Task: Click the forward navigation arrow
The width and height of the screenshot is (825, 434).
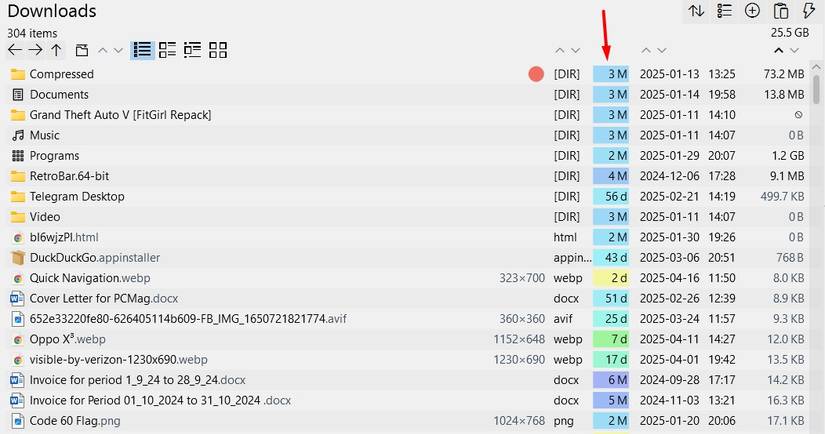Action: point(35,51)
